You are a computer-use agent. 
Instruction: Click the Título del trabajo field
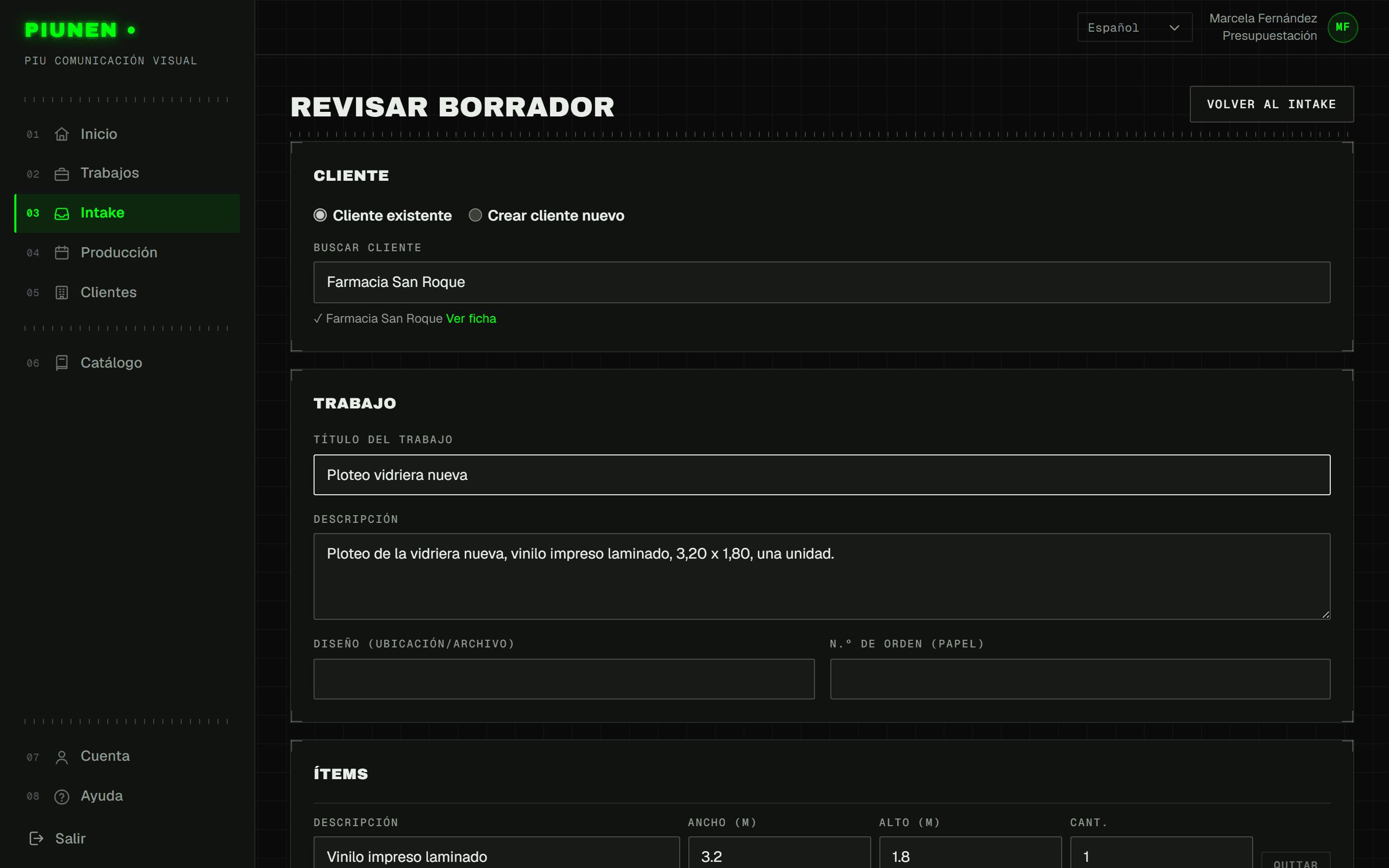821,475
